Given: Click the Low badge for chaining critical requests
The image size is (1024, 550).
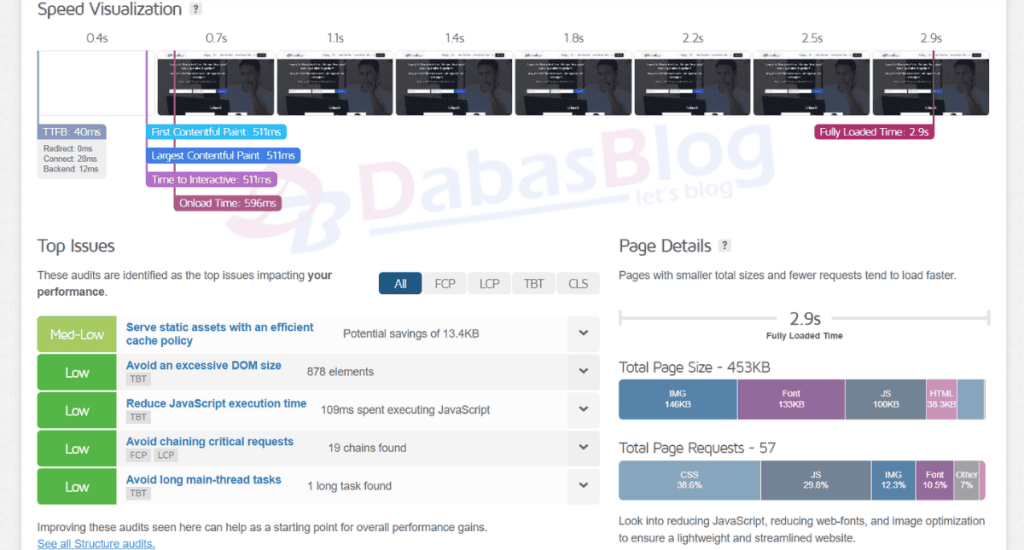Looking at the screenshot, I should pos(77,449).
